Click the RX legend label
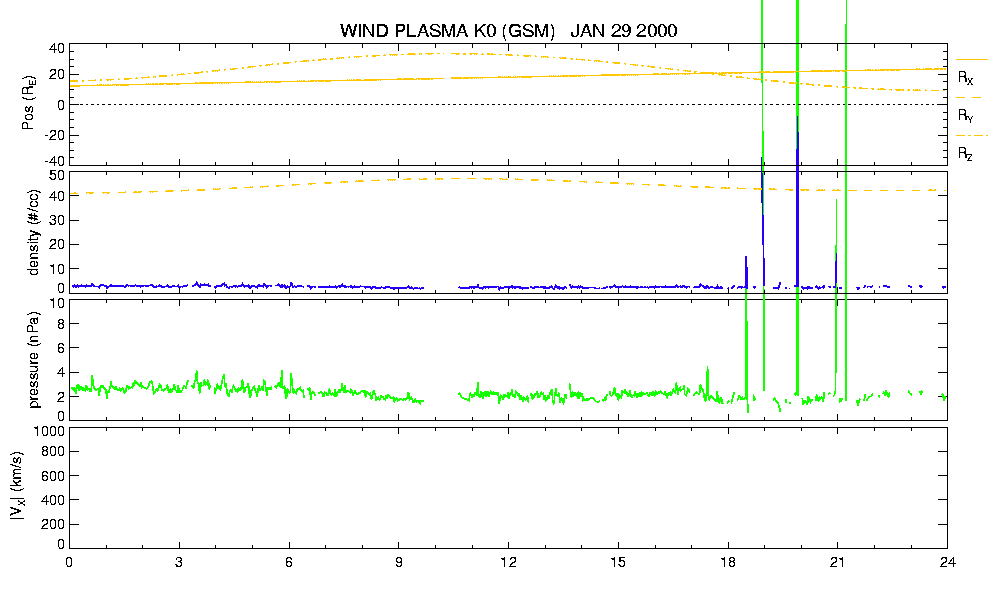 966,77
